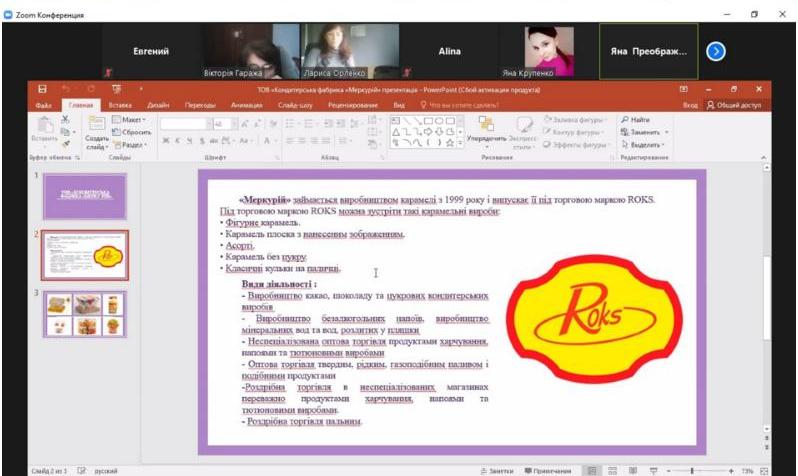Screen dimensions: 798x476
Task: Click the Заменить replace button
Action: tap(644, 132)
